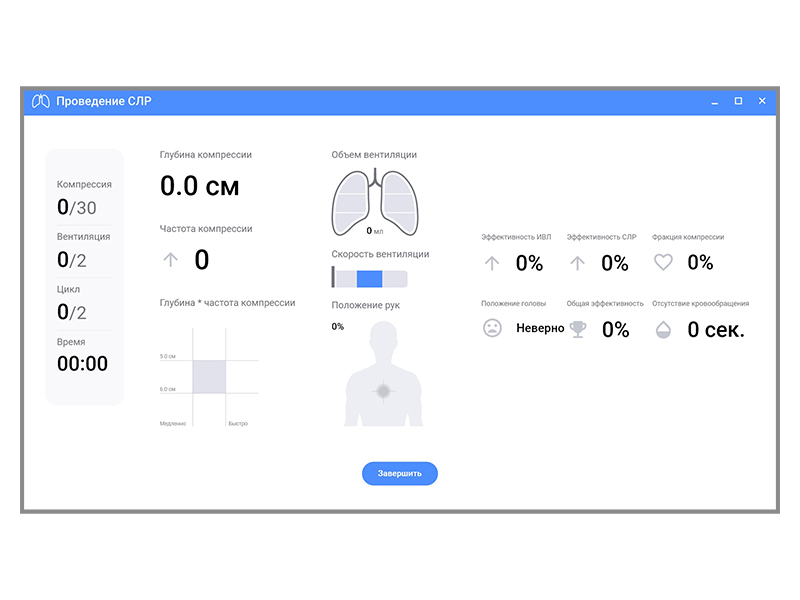
Task: Click the blood drop icon
Action: pos(663,329)
